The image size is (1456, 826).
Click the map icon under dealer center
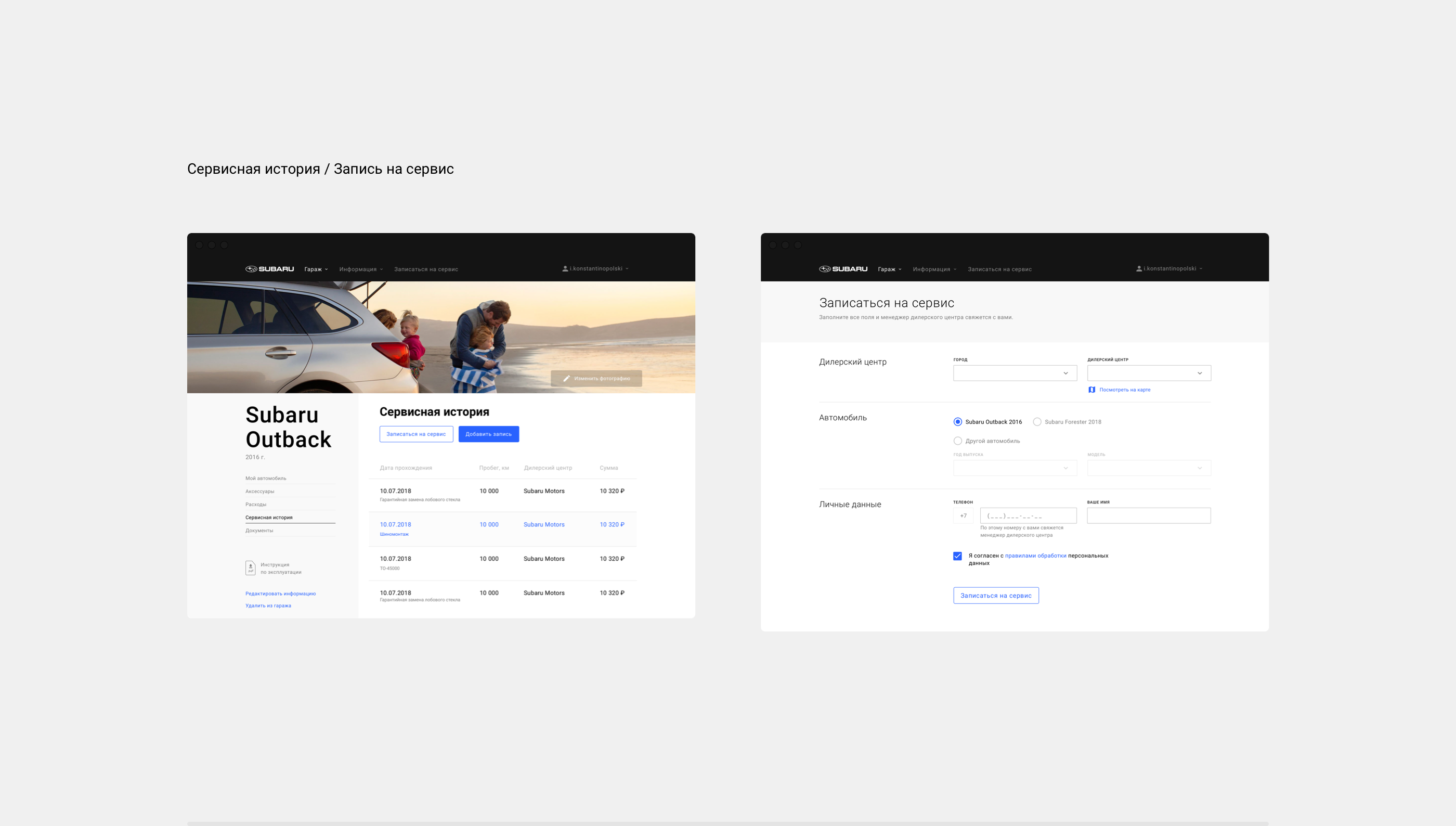(x=1091, y=390)
